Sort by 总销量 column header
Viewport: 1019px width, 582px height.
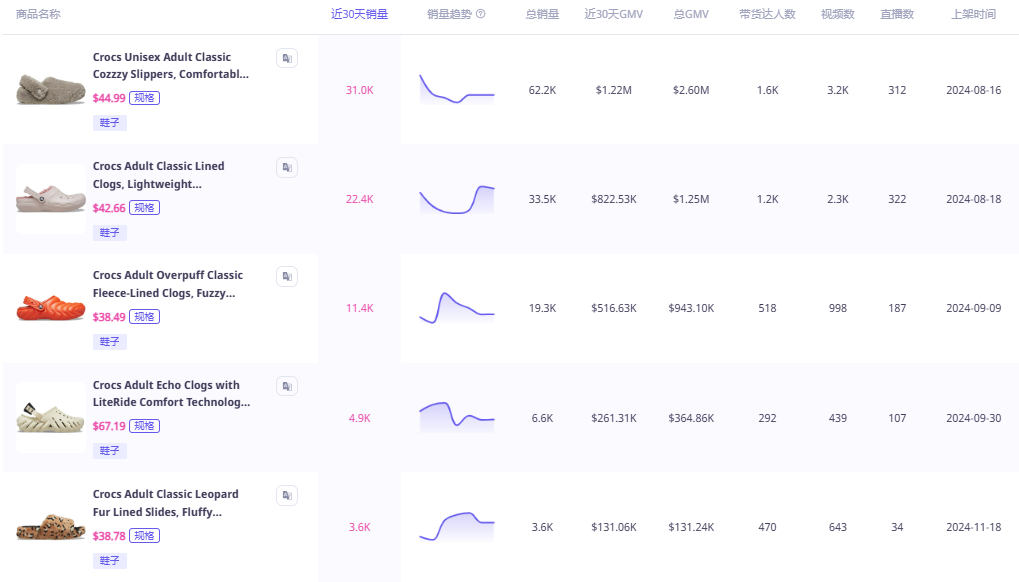[x=542, y=14]
